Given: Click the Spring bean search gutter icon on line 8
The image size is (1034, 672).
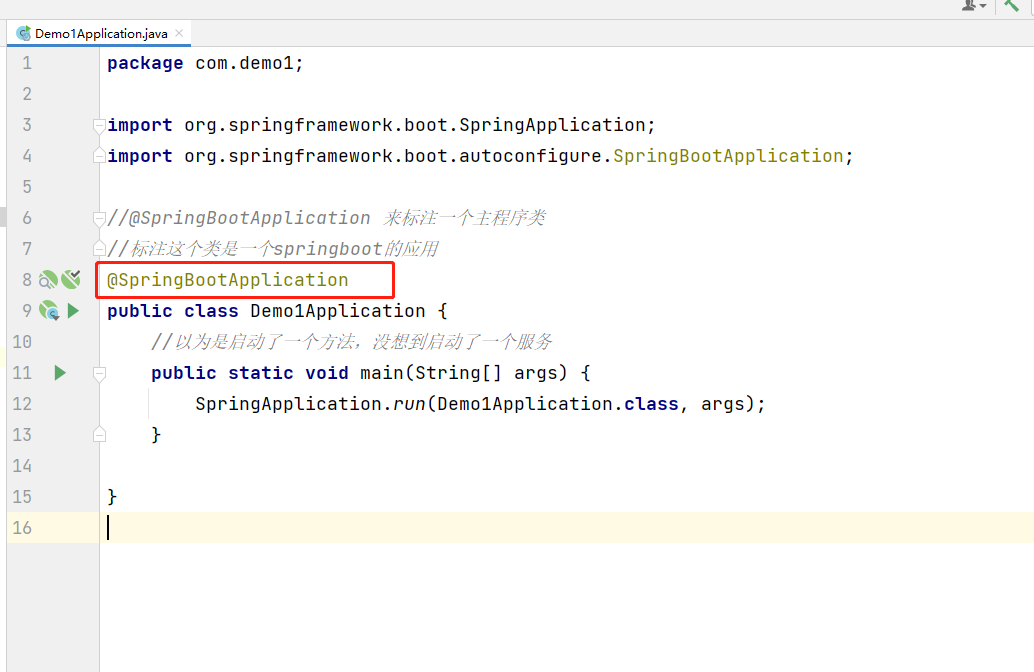Looking at the screenshot, I should point(48,280).
